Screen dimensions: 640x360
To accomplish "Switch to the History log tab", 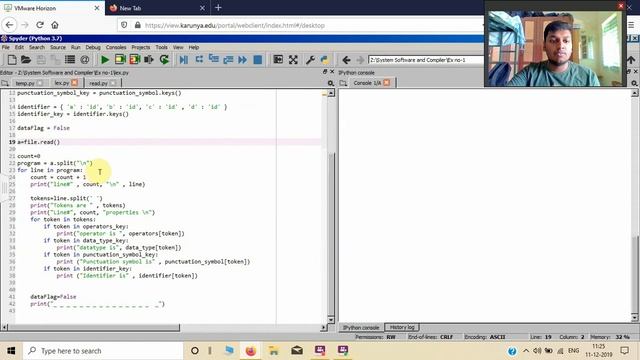I will 402,327.
